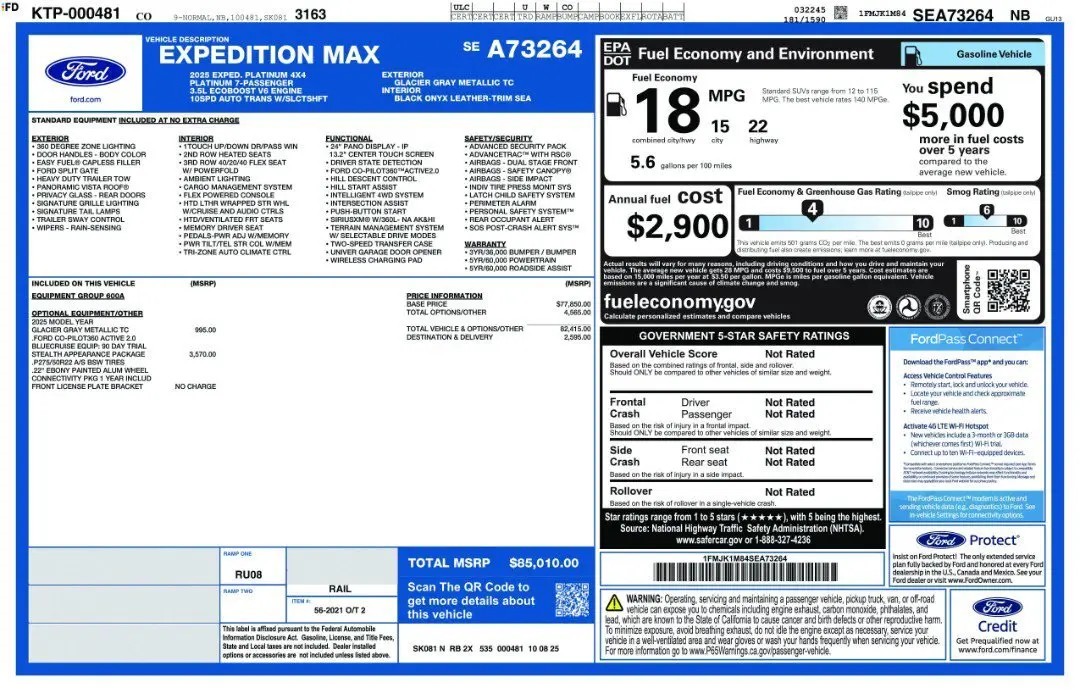
Task: Click the ford.com text under the logo
Action: pyautogui.click(x=85, y=99)
